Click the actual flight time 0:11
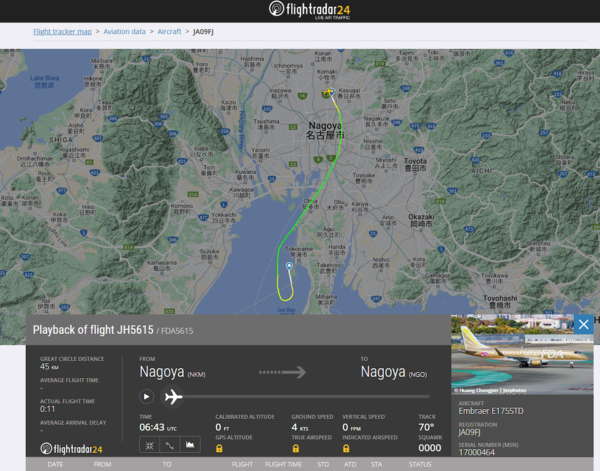The height and width of the screenshot is (471, 600). tap(47, 409)
